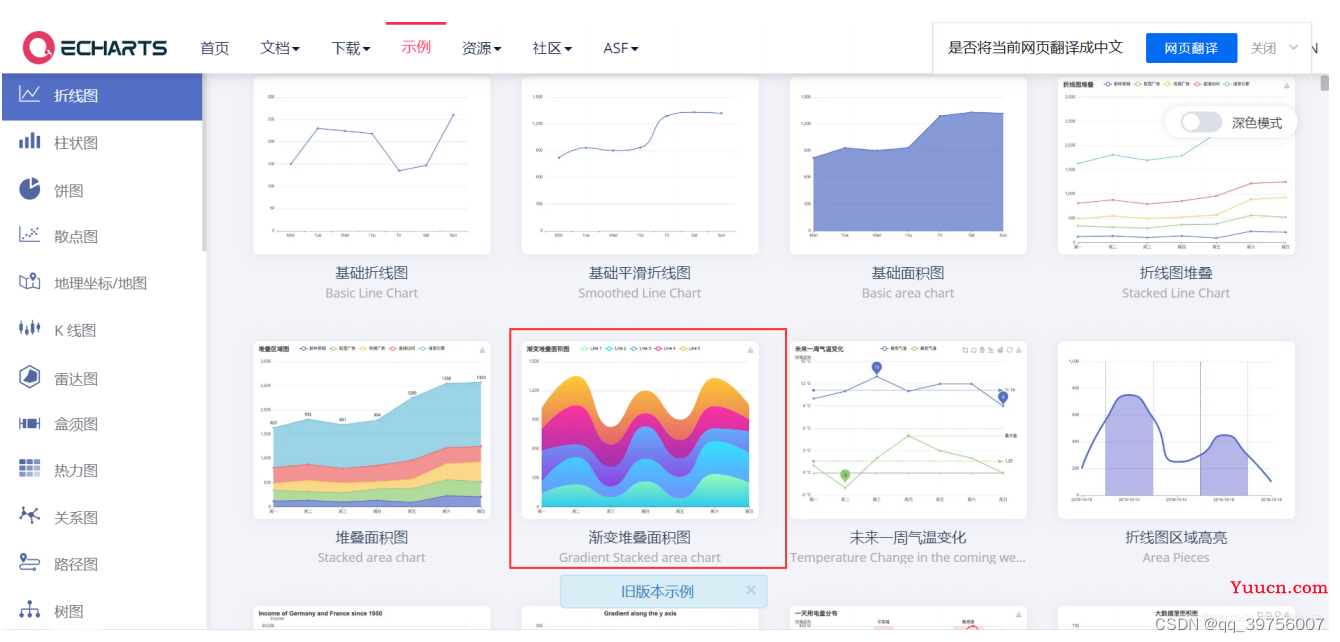This screenshot has height=642, width=1340.
Task: Click the ECharts logo
Action: (x=95, y=47)
